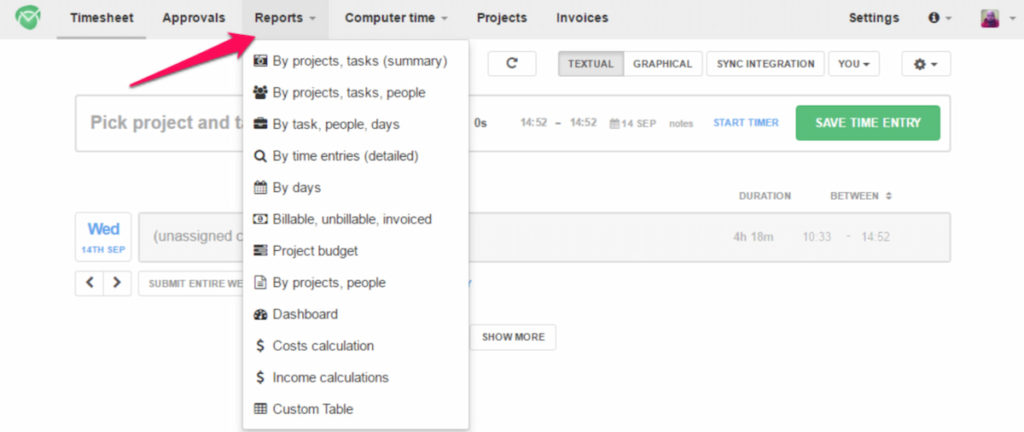Go to previous week arrow
Image resolution: width=1024 pixels, height=432 pixels.
pyautogui.click(x=89, y=283)
